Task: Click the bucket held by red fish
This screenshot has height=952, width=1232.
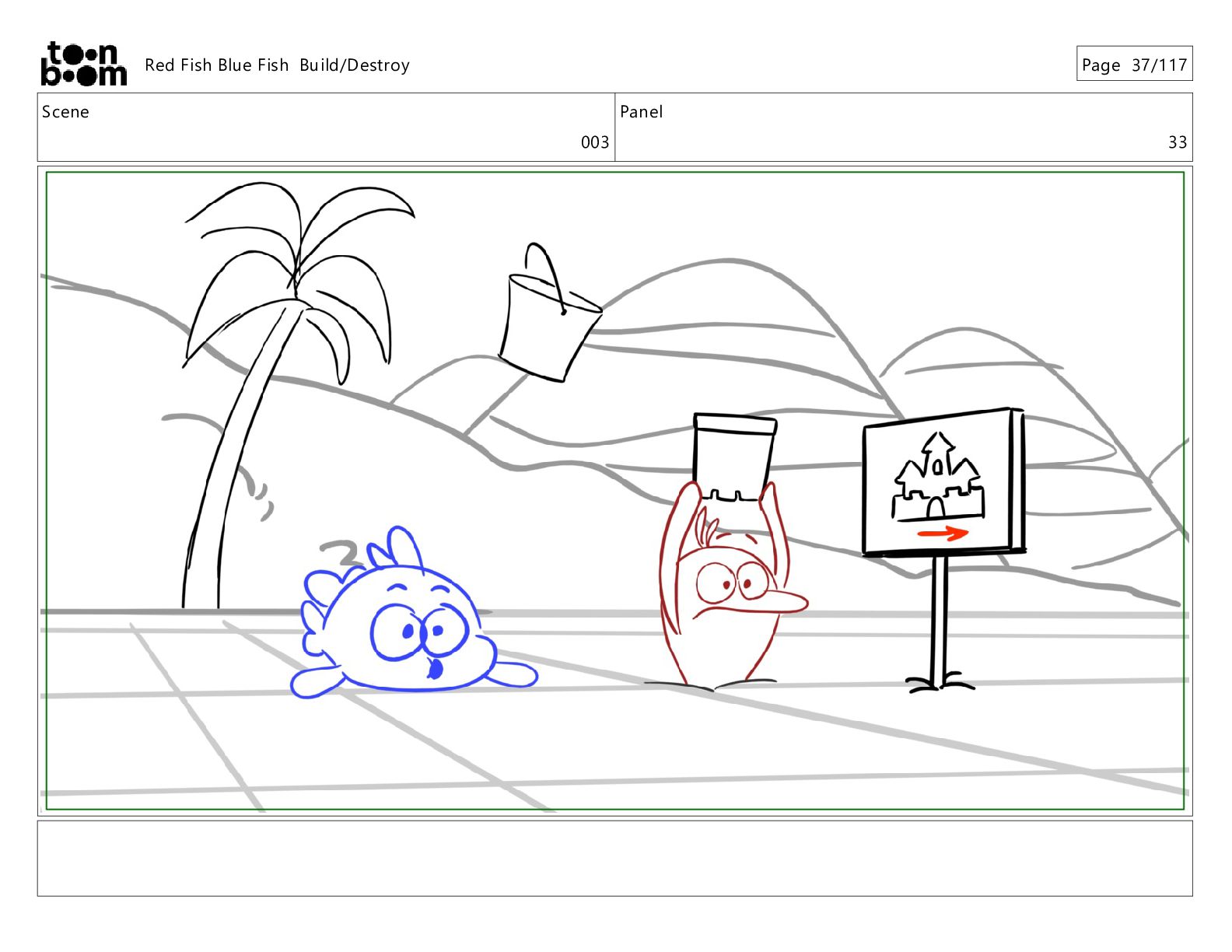Action: click(x=734, y=457)
